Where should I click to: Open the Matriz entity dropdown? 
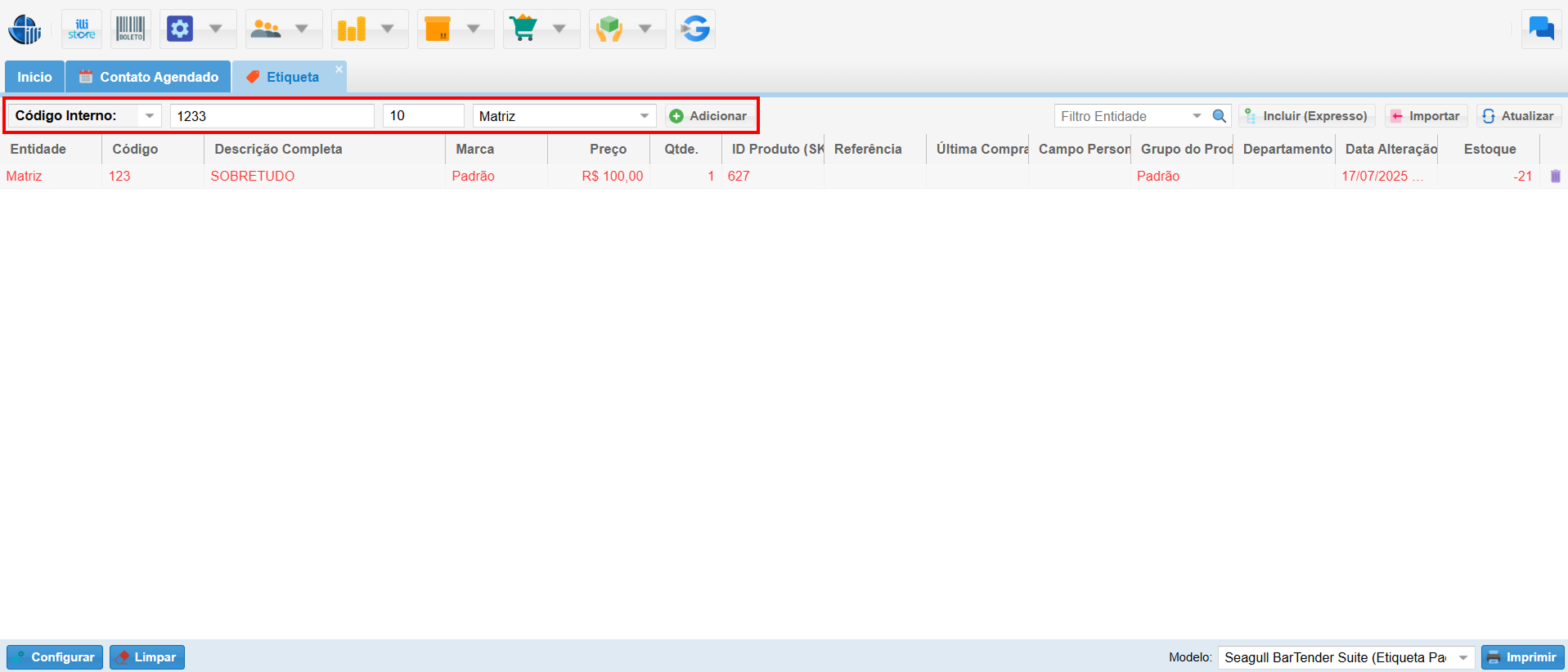(x=645, y=116)
